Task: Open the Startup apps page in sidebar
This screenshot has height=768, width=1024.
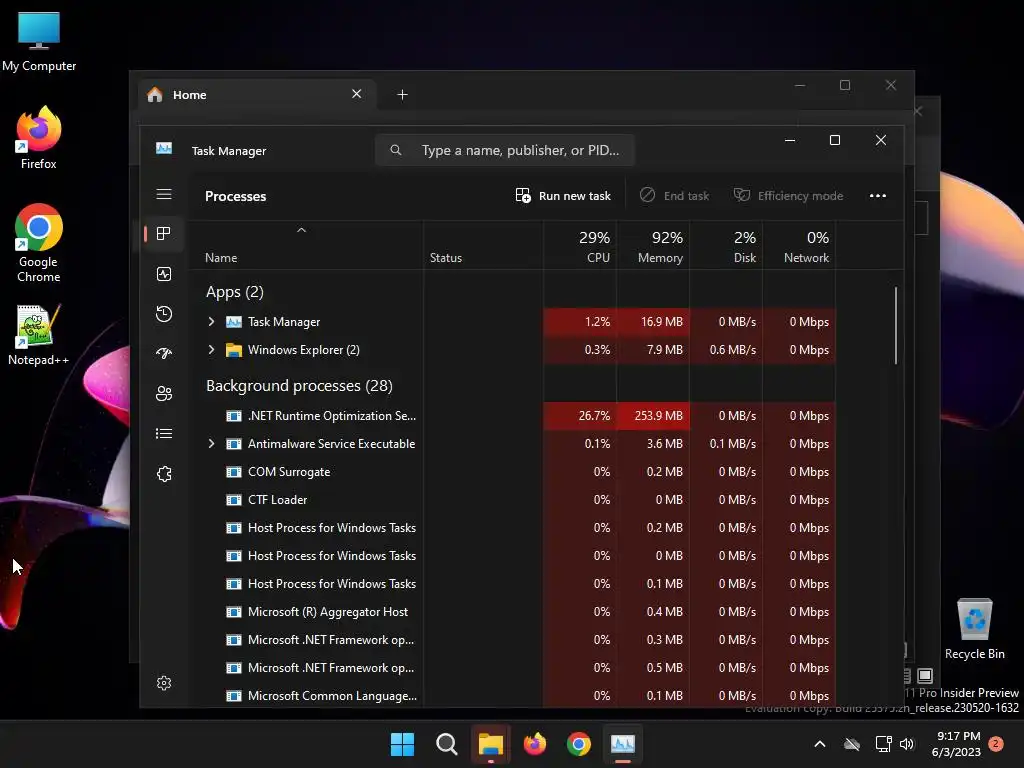Action: (164, 353)
